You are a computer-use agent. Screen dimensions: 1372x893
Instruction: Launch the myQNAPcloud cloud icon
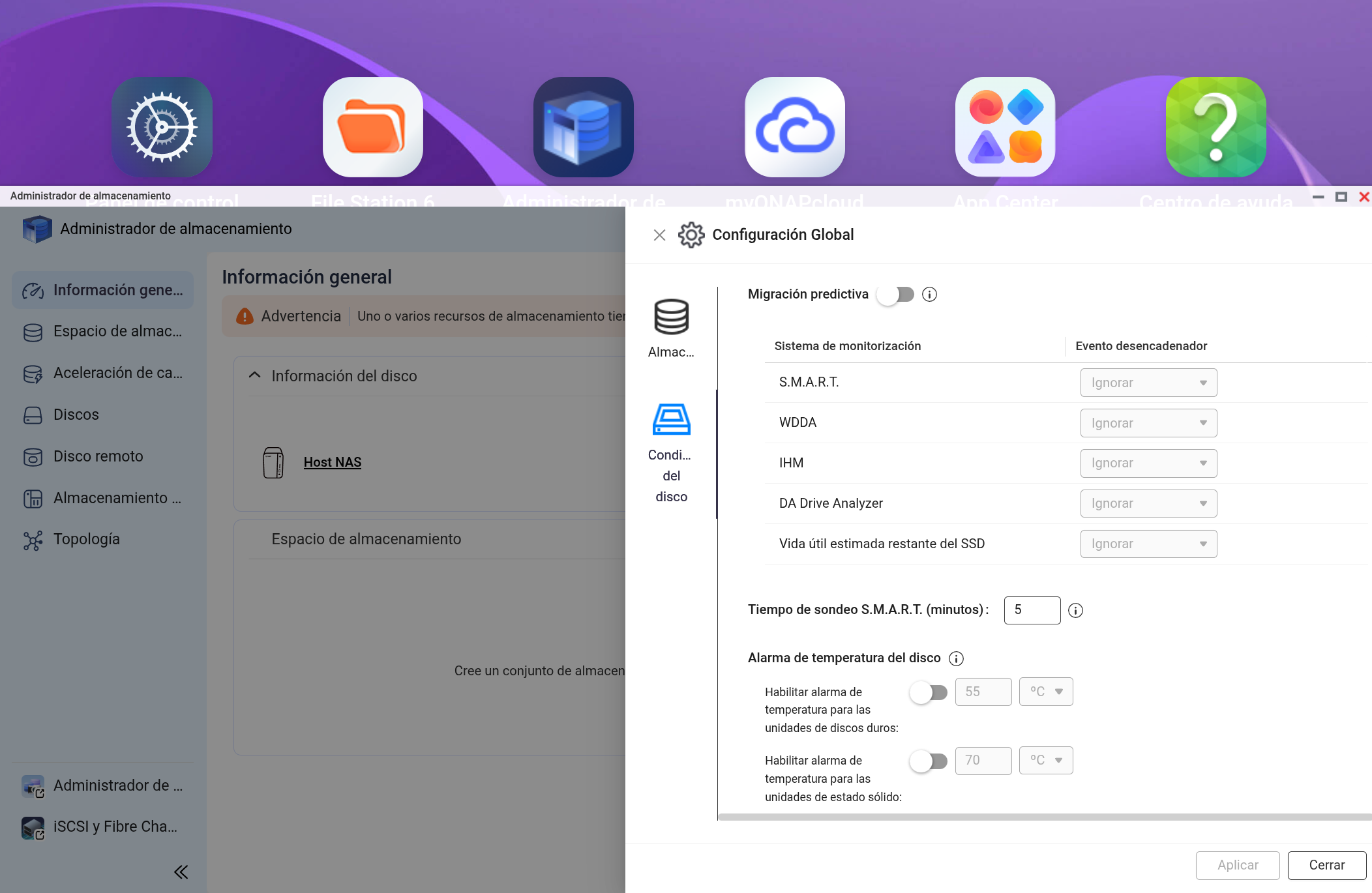pos(794,127)
